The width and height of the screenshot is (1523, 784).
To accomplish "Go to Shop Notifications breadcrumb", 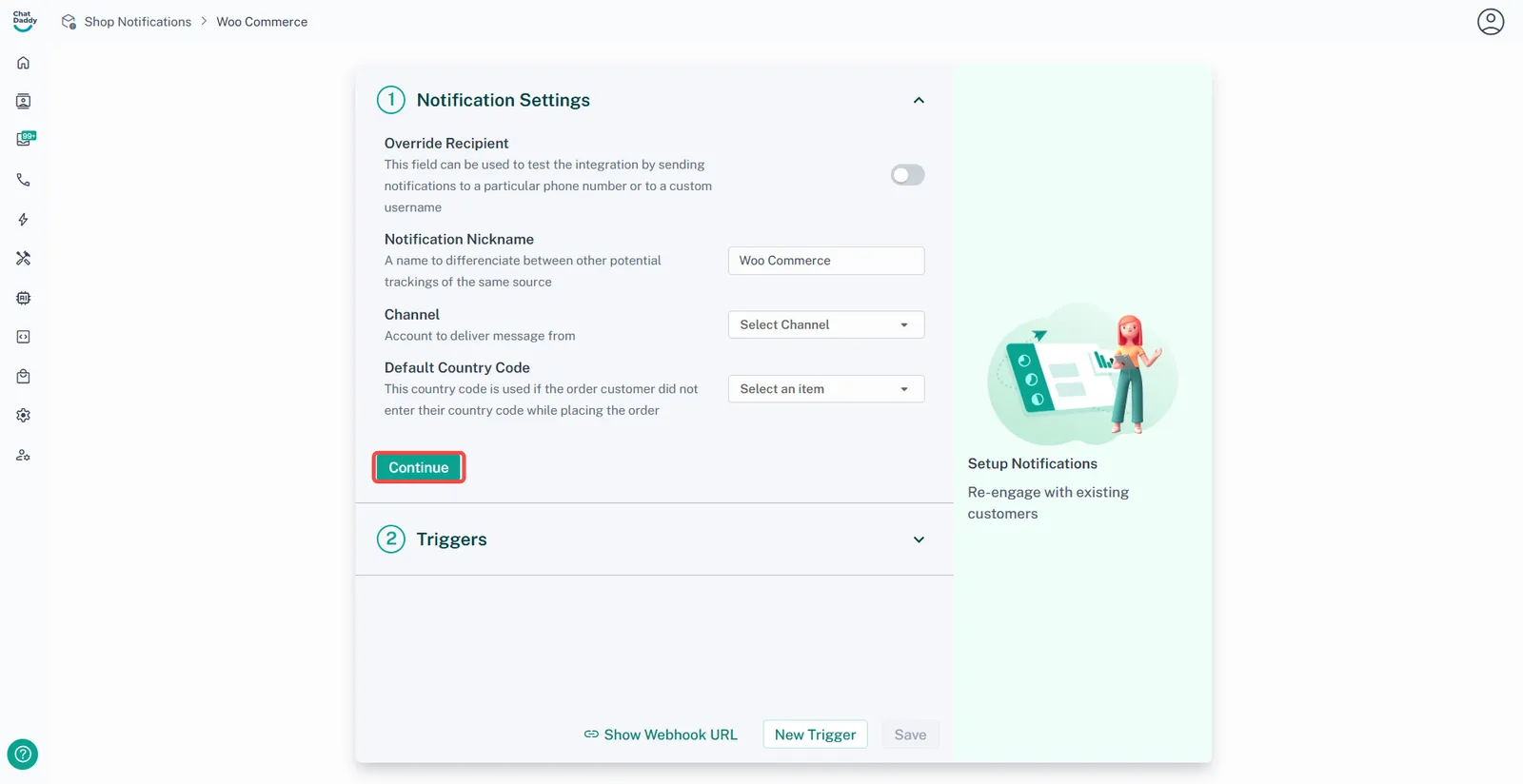I will click(x=137, y=22).
